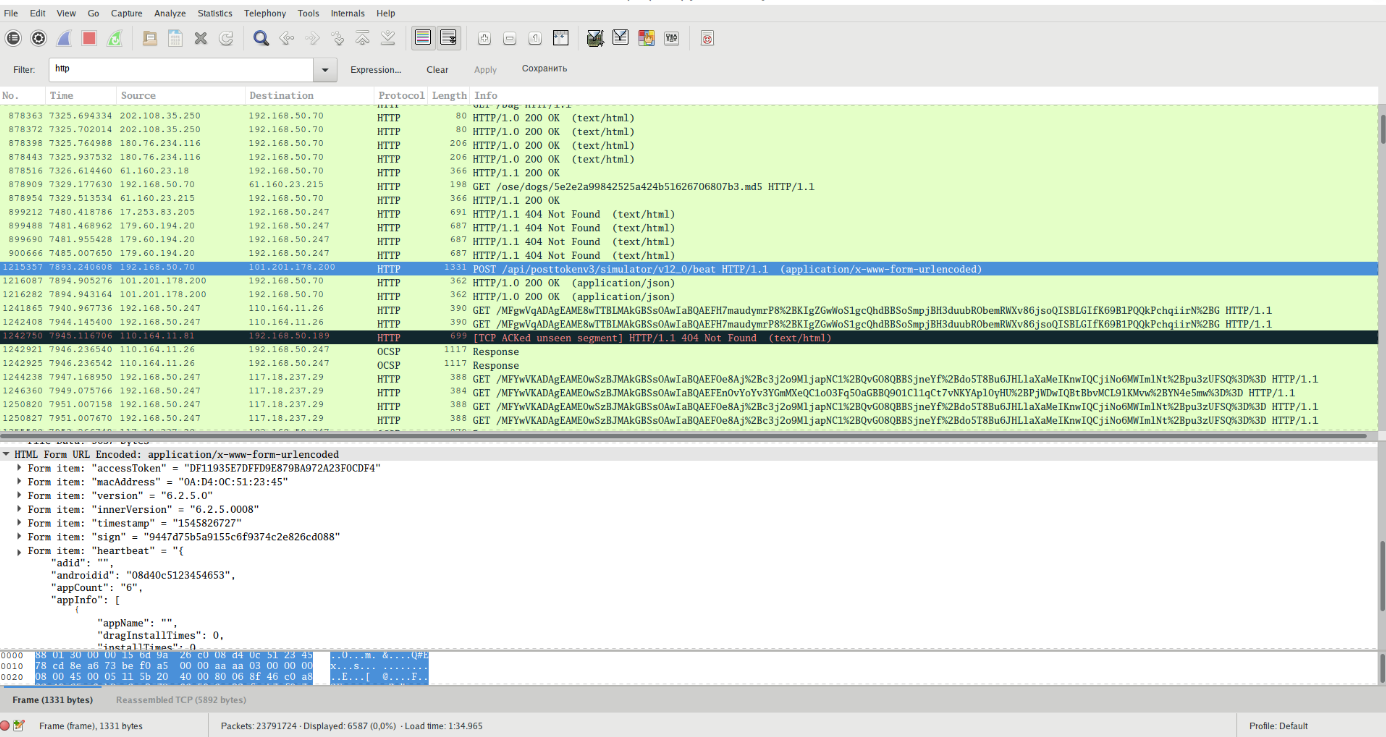Collapse HTML Form URL Encoded section
Image resolution: width=1386 pixels, height=737 pixels.
coord(6,454)
